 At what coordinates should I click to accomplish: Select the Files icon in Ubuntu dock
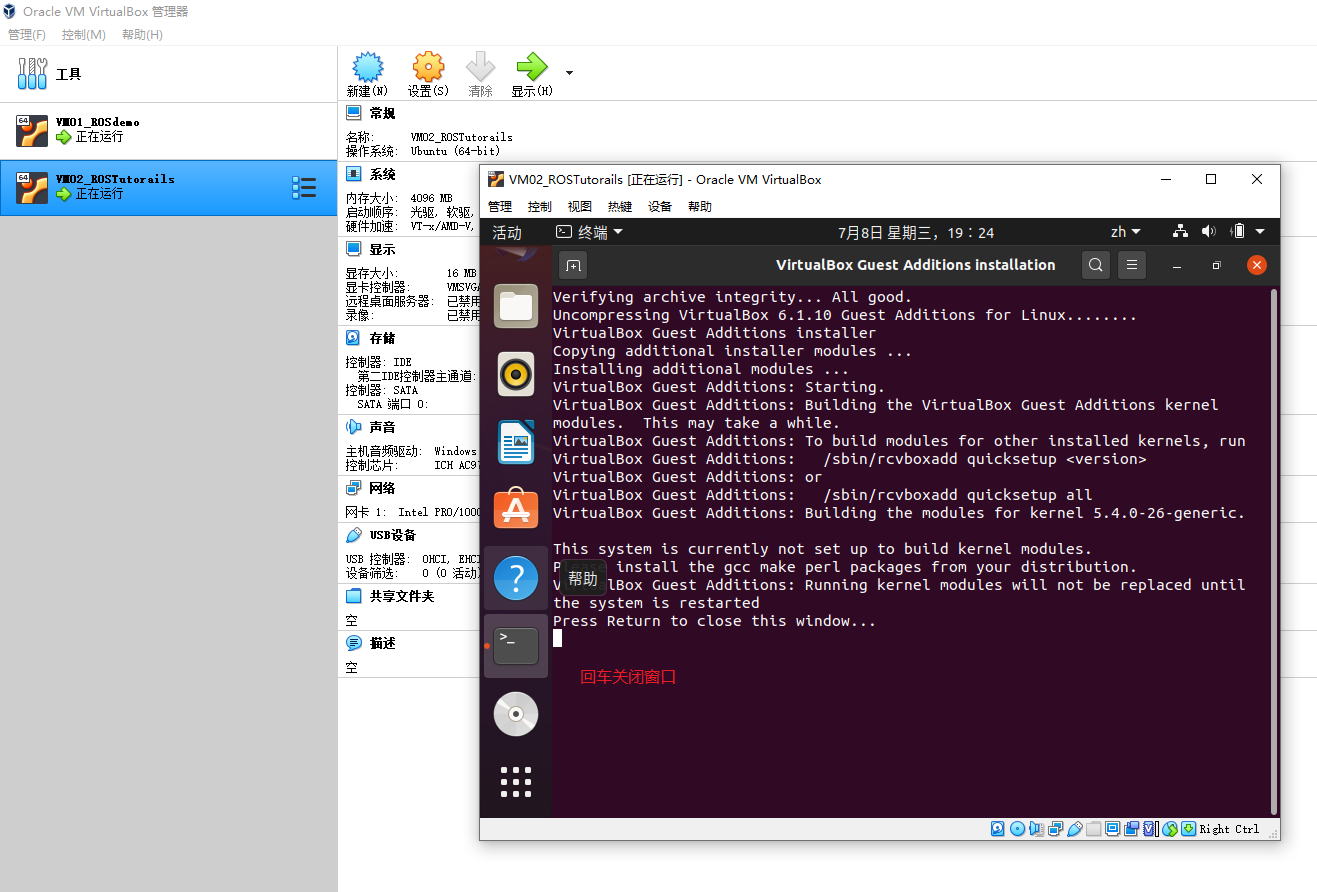(x=516, y=306)
